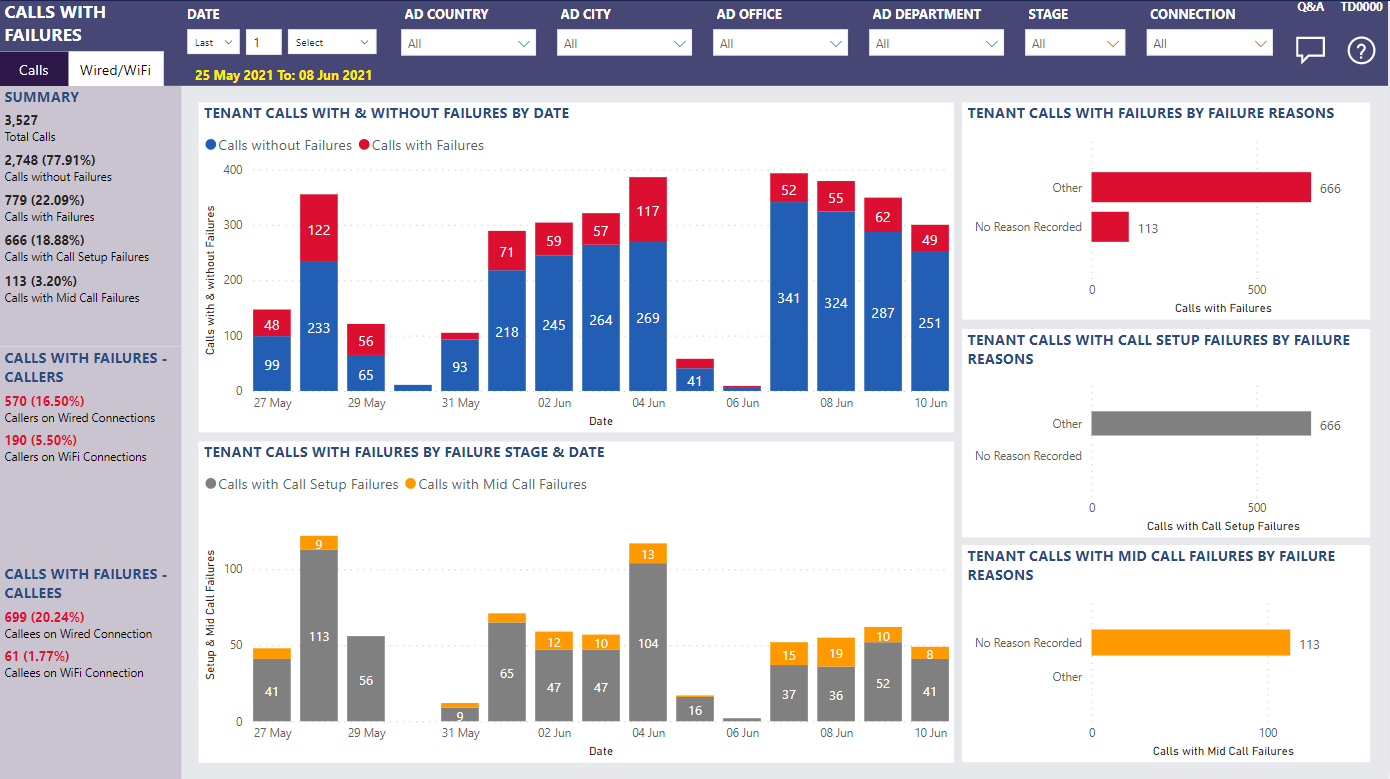Click the red 'No Reason Recorded' bar
Image resolution: width=1390 pixels, height=779 pixels.
point(1110,227)
